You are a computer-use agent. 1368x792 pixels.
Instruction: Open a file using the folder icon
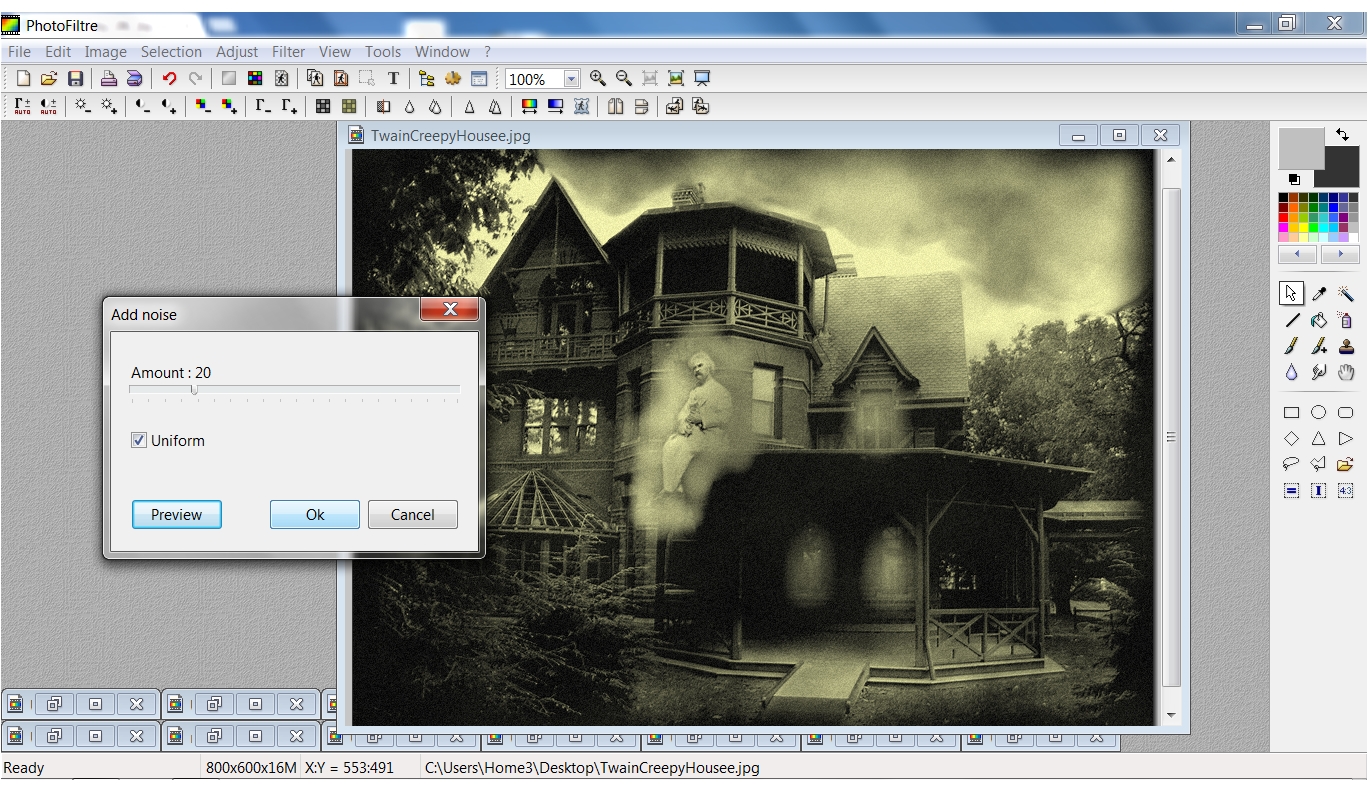(48, 79)
